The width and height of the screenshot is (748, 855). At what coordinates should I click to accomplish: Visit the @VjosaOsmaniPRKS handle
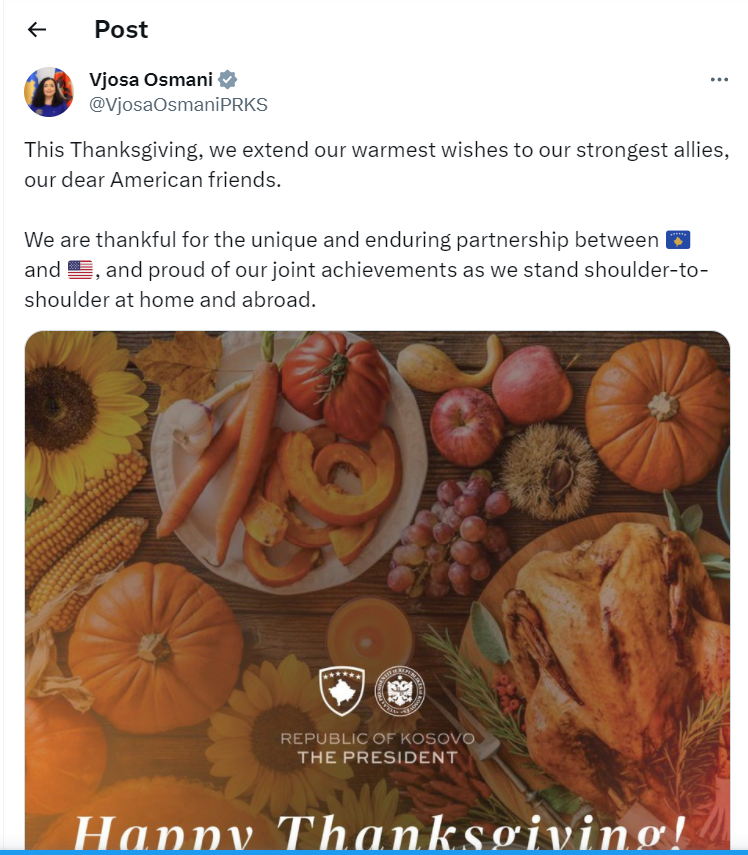[179, 104]
